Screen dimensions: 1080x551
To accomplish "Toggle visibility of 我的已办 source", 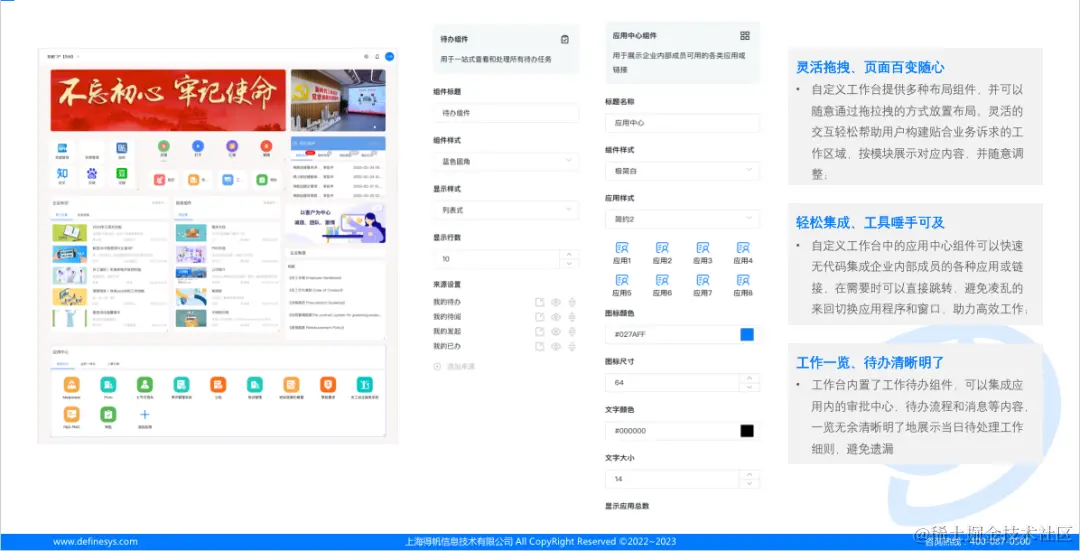I will pyautogui.click(x=556, y=346).
